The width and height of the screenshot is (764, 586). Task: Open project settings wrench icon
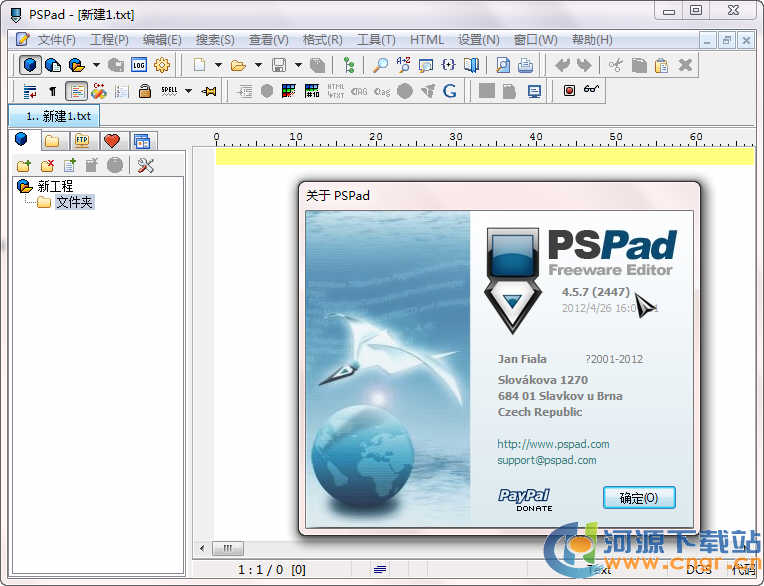coord(146,165)
